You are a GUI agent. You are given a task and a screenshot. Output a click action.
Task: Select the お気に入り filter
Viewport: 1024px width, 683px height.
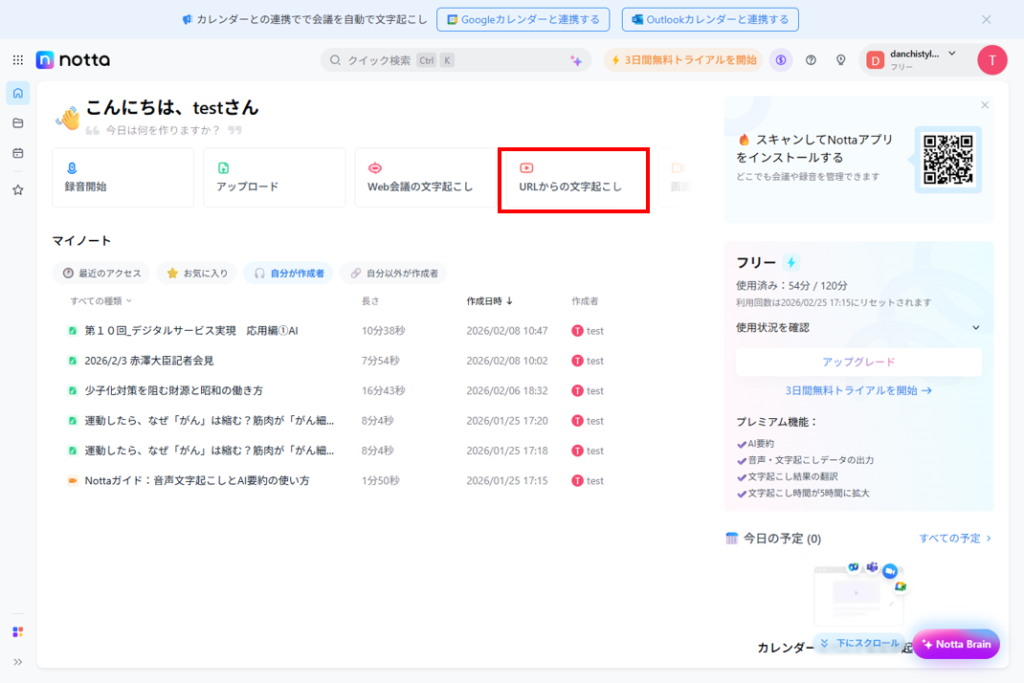pyautogui.click(x=196, y=273)
